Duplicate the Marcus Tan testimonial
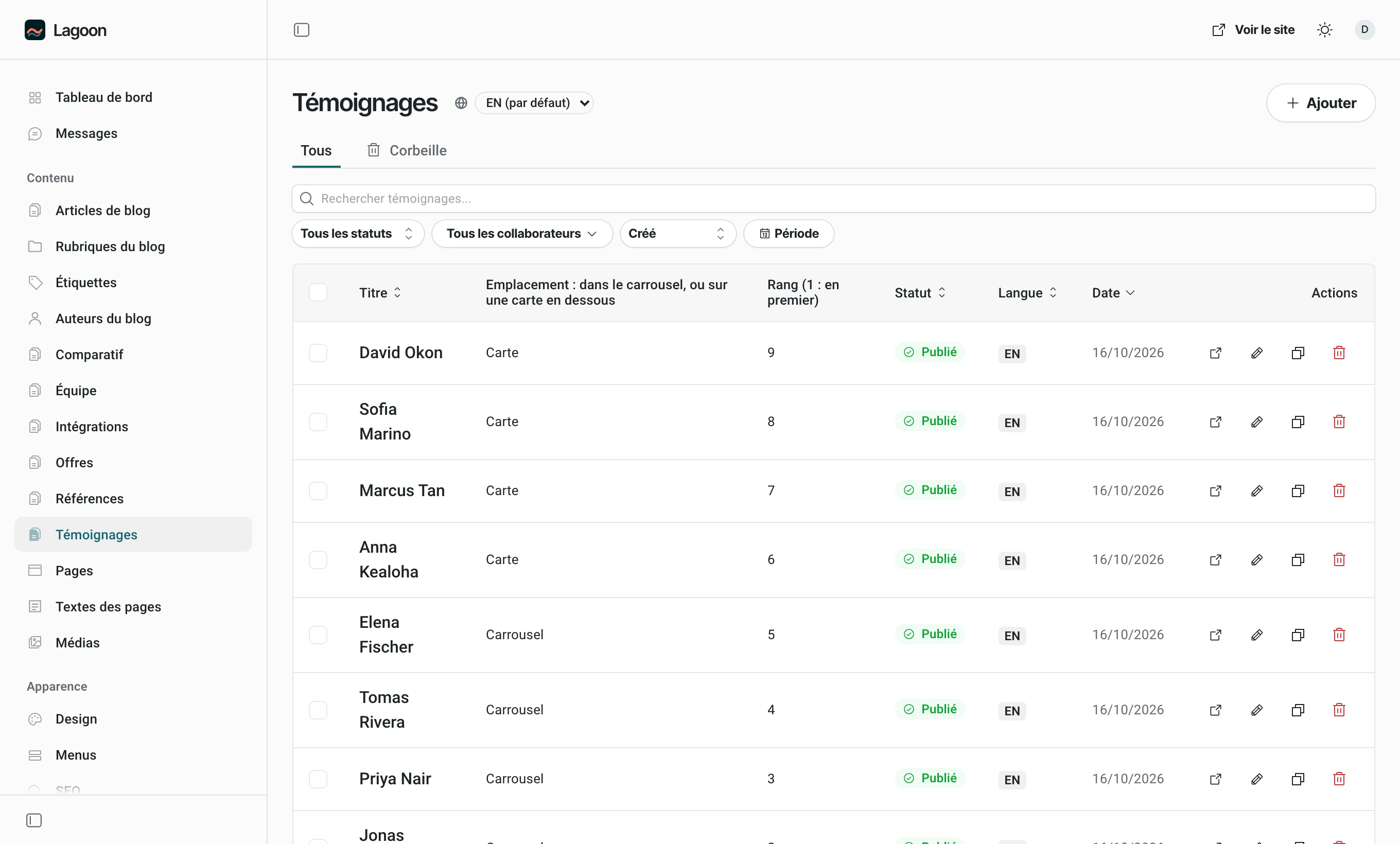Viewport: 1400px width, 844px height. click(1298, 491)
